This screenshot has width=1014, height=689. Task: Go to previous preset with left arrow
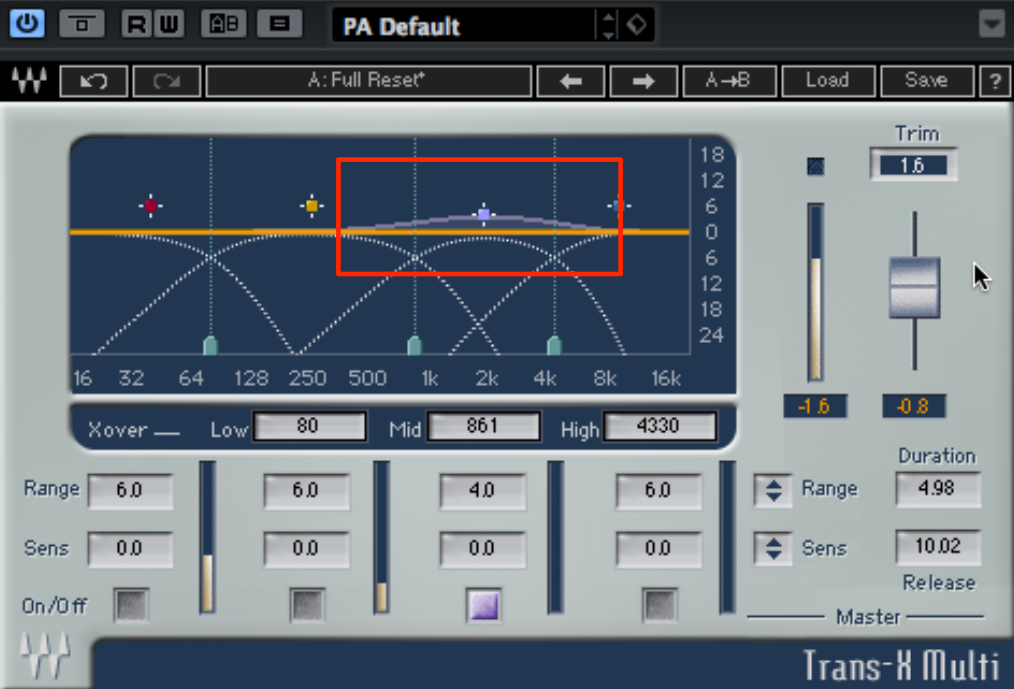coord(570,81)
